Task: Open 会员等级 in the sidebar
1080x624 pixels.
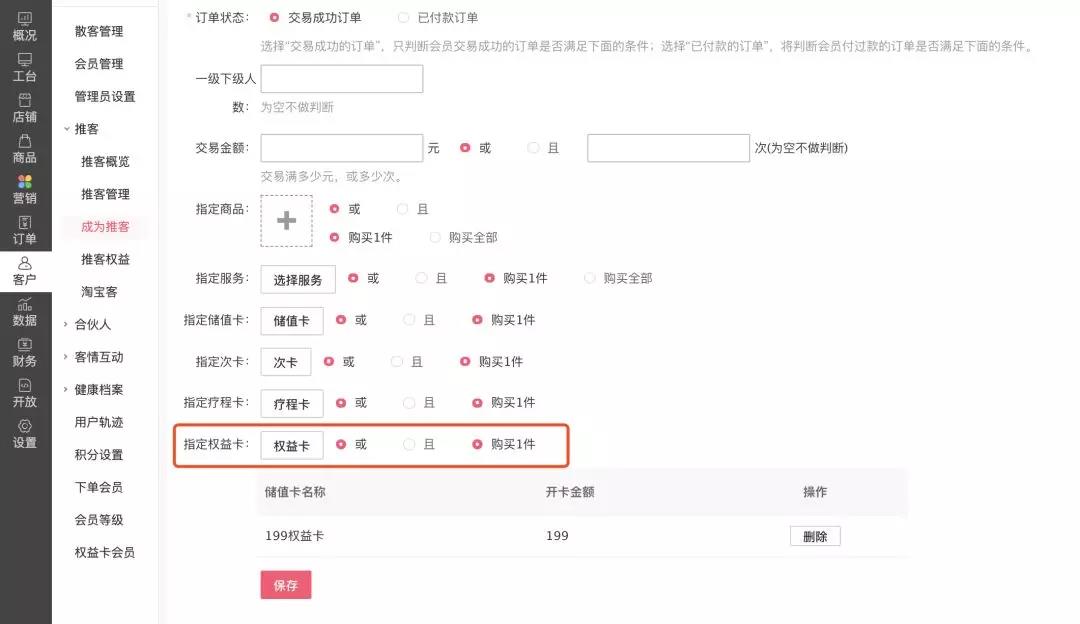Action: 99,519
